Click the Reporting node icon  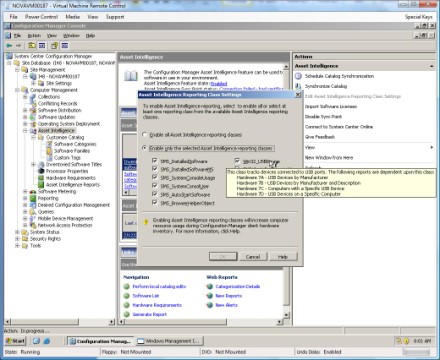[33, 198]
